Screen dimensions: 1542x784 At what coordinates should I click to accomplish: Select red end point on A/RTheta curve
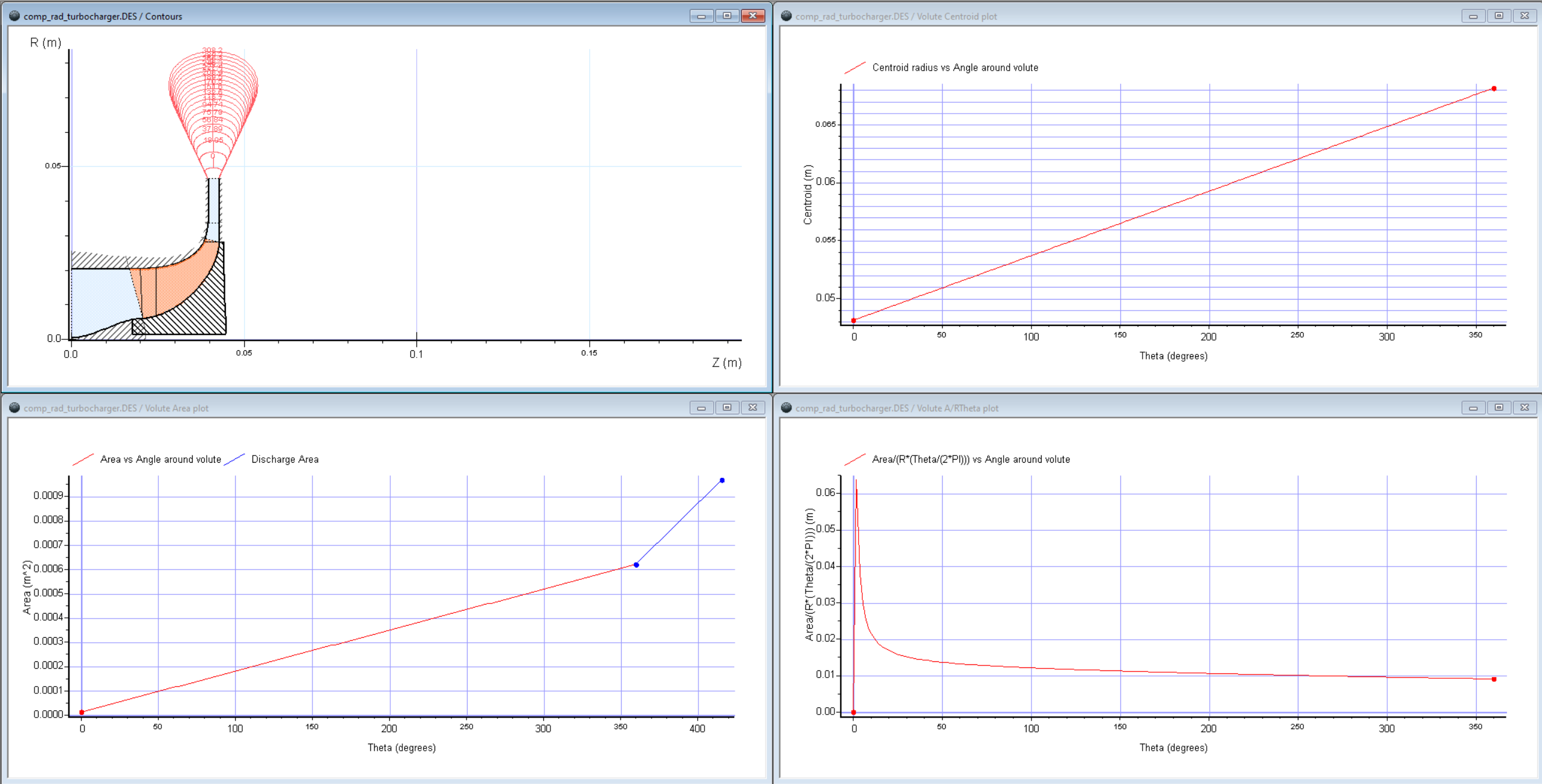(x=1494, y=680)
